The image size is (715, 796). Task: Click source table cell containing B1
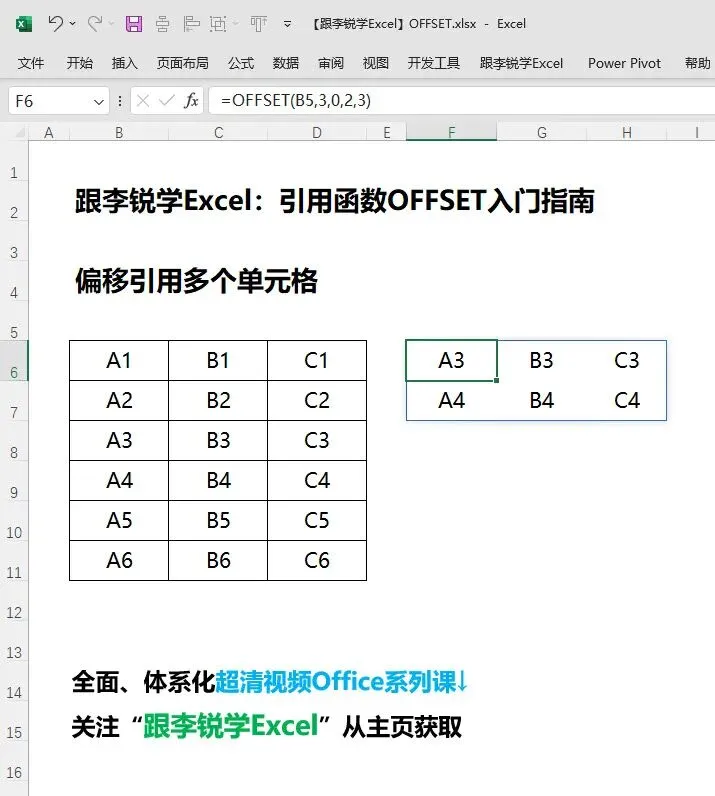(x=218, y=360)
